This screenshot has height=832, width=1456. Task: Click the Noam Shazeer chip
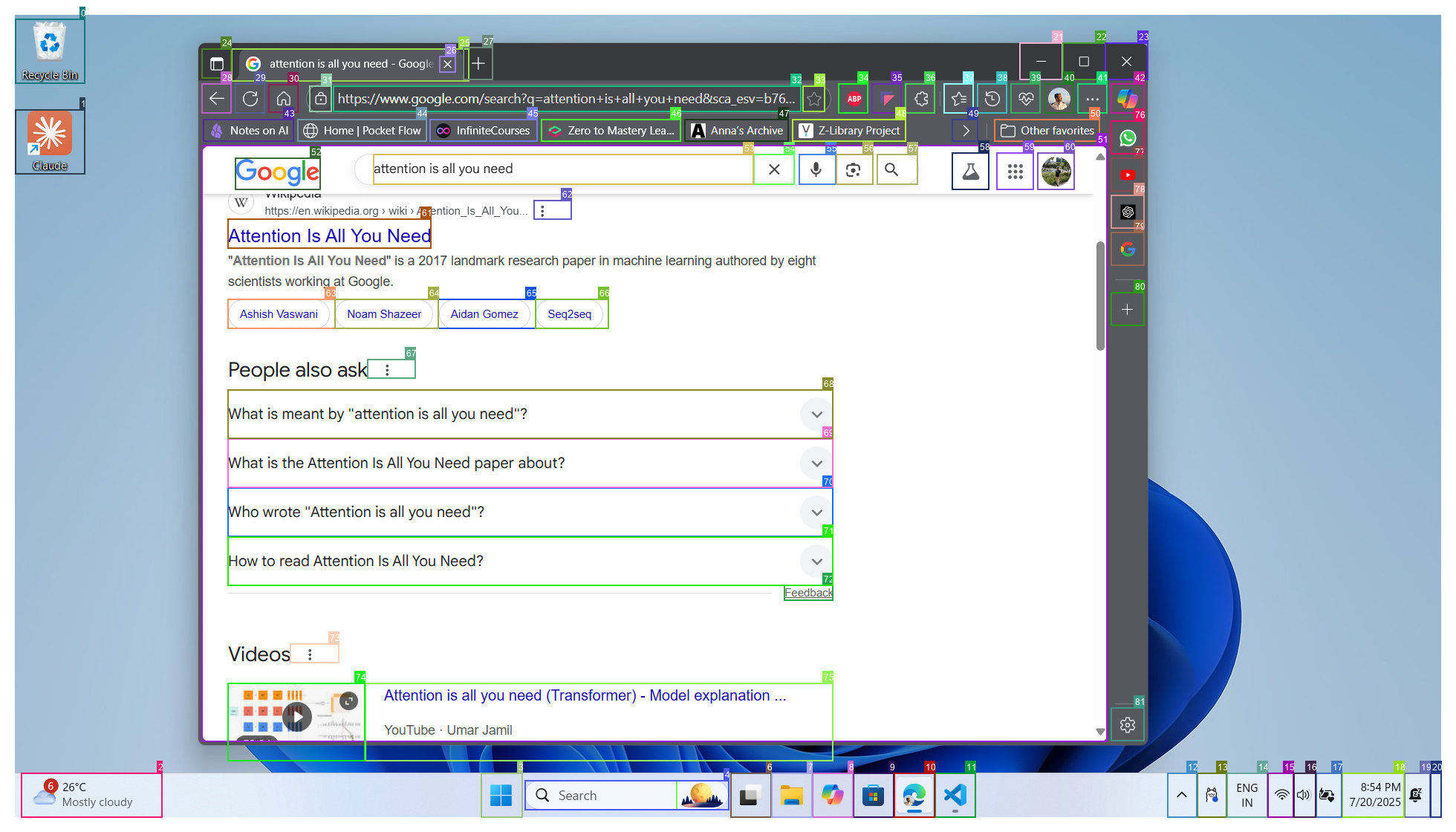coord(384,313)
